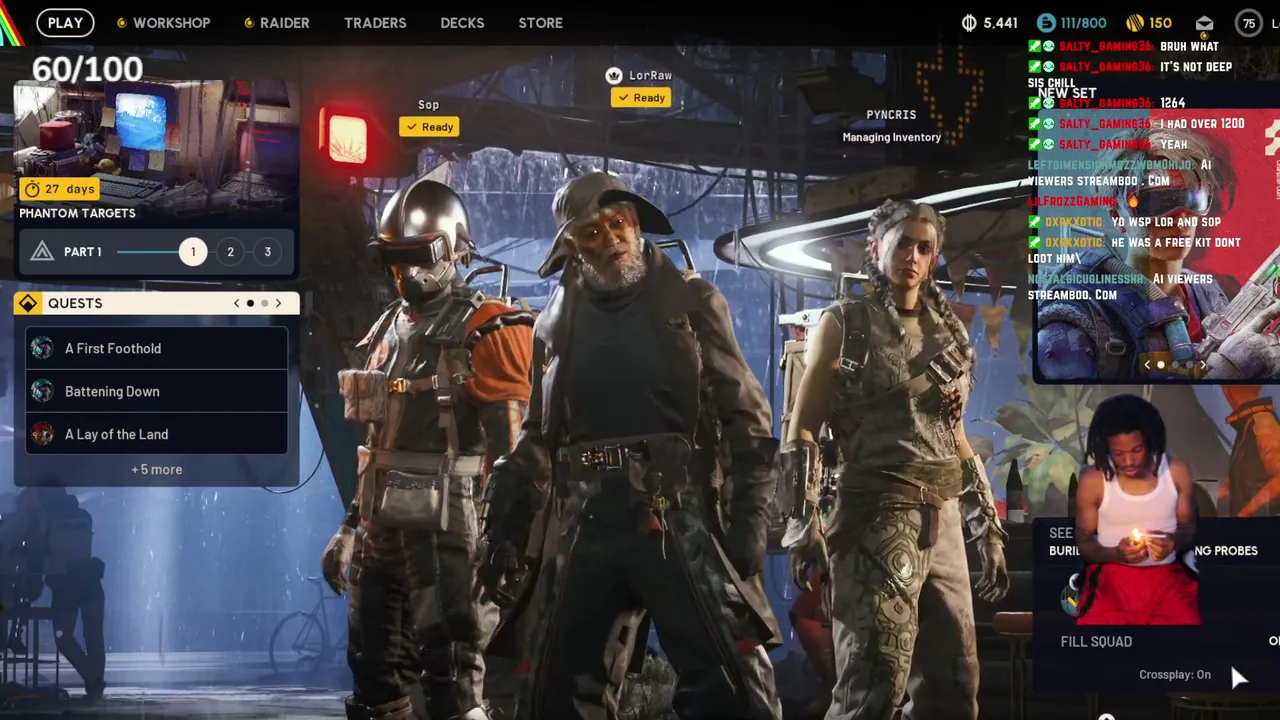Click the triangle icon beside PART 1
This screenshot has width=1280, height=720.
[x=42, y=252]
